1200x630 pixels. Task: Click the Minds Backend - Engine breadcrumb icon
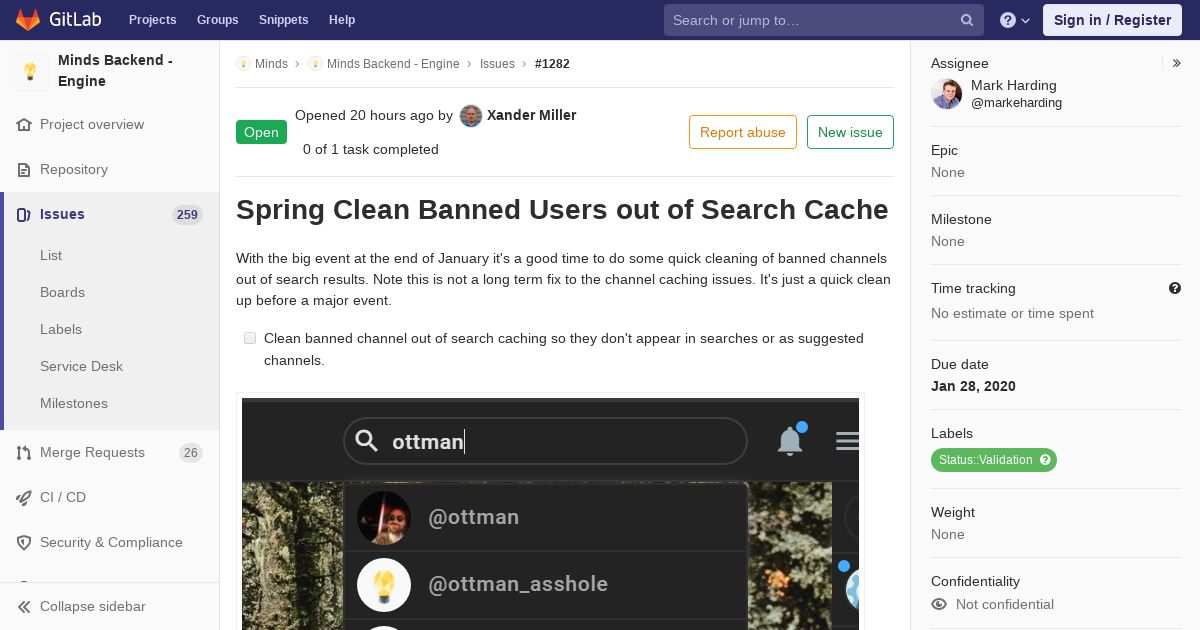pyautogui.click(x=315, y=64)
